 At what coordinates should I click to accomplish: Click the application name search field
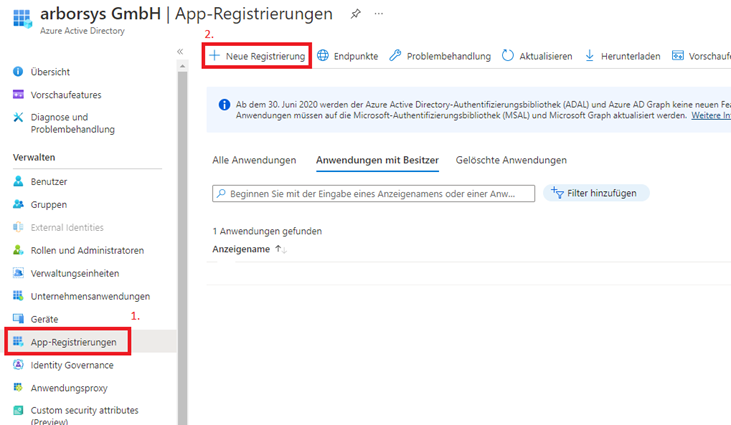374,193
